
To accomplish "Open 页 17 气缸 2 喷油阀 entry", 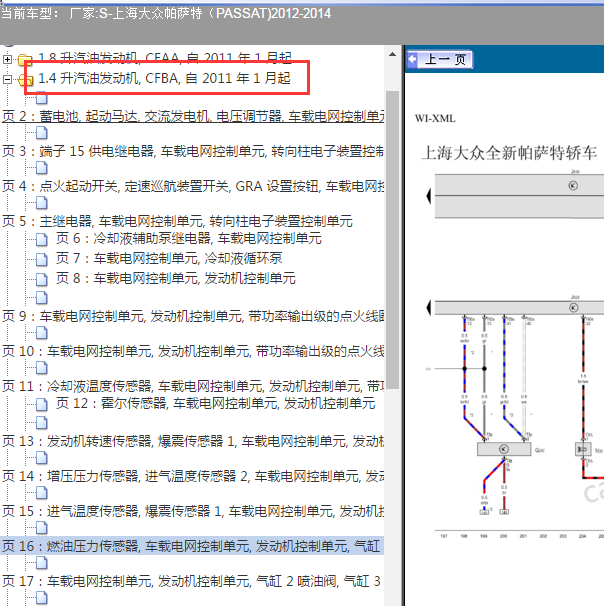I will (x=191, y=581).
